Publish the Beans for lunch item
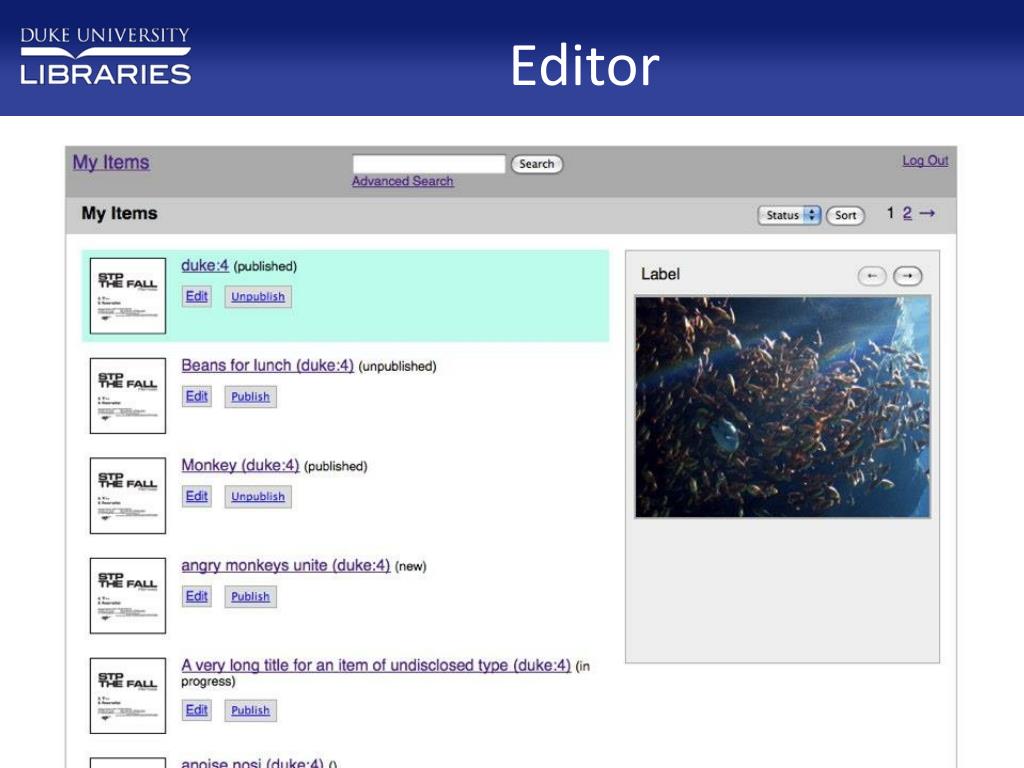Screen dimensions: 1024x768 pos(250,396)
